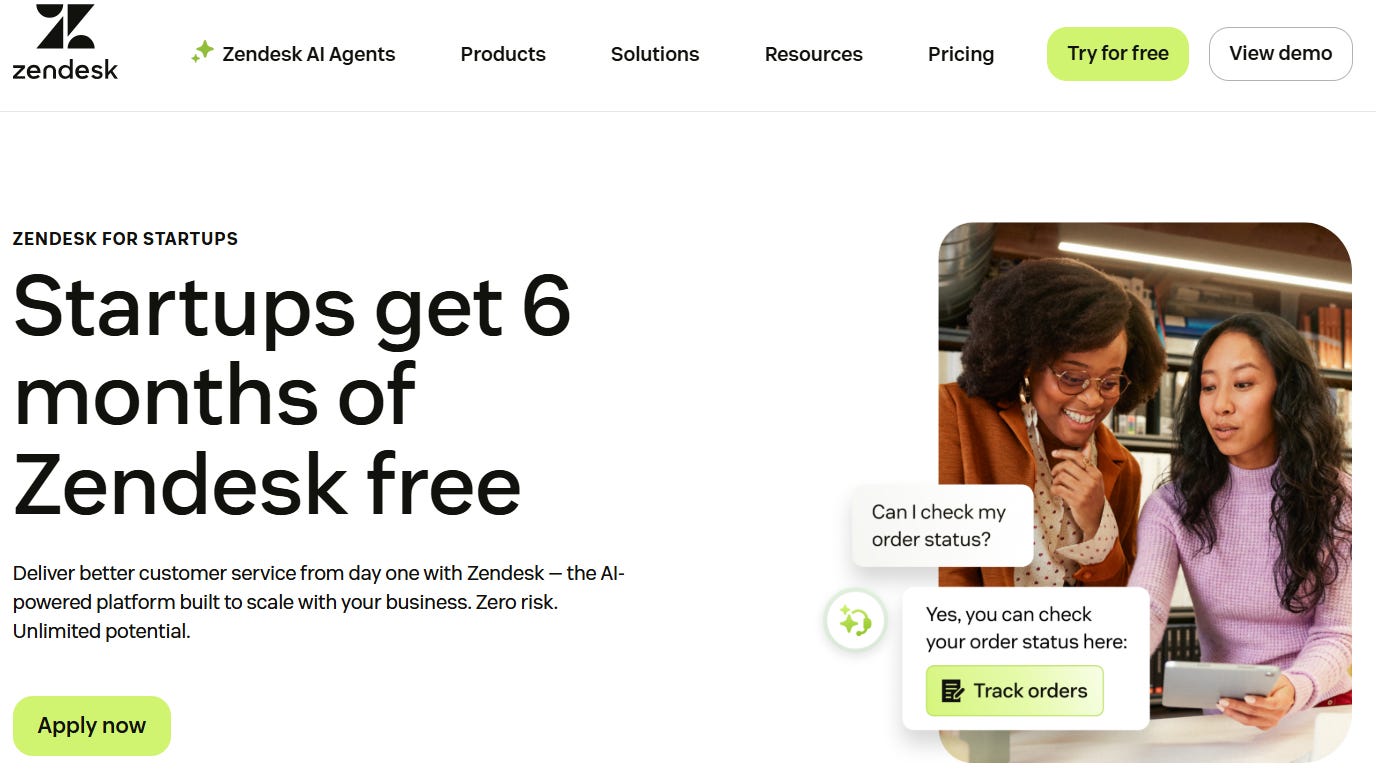
Task: Click the Apply now button
Action: [92, 726]
